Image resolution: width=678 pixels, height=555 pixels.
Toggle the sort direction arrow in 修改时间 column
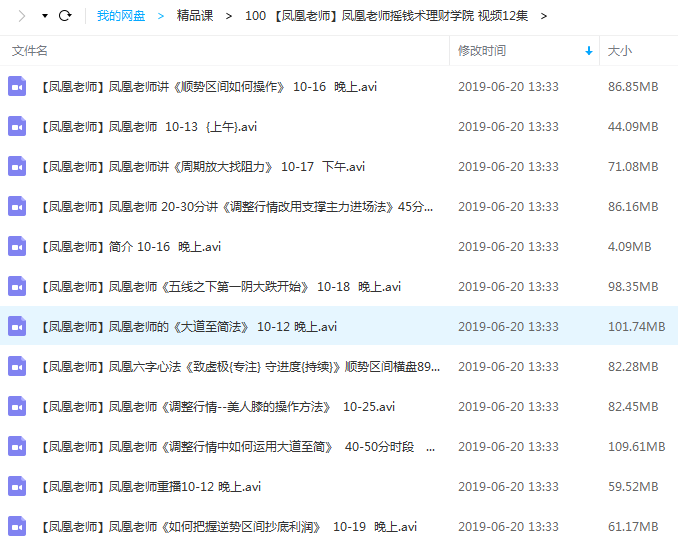coord(589,50)
